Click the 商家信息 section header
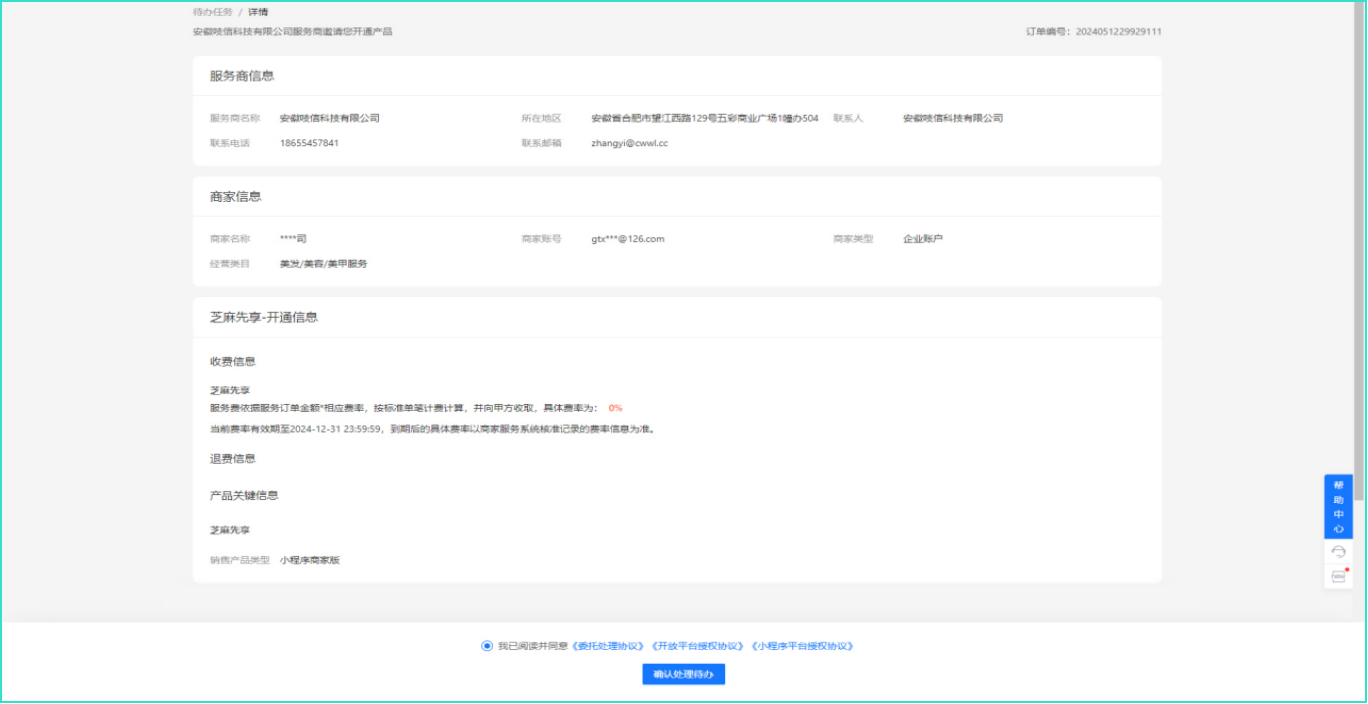1368x704 pixels. [236, 197]
